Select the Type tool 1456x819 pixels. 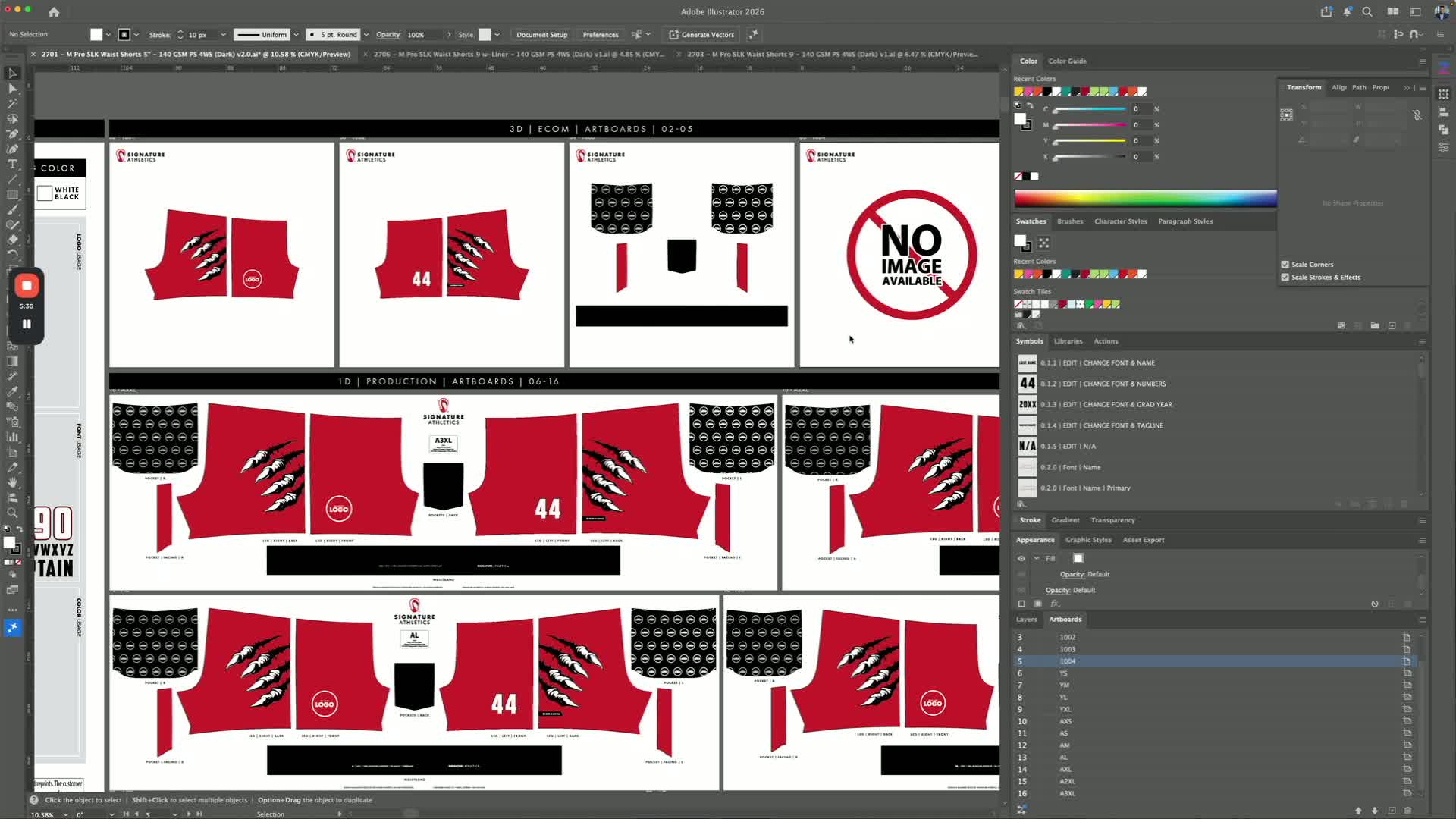[12, 165]
